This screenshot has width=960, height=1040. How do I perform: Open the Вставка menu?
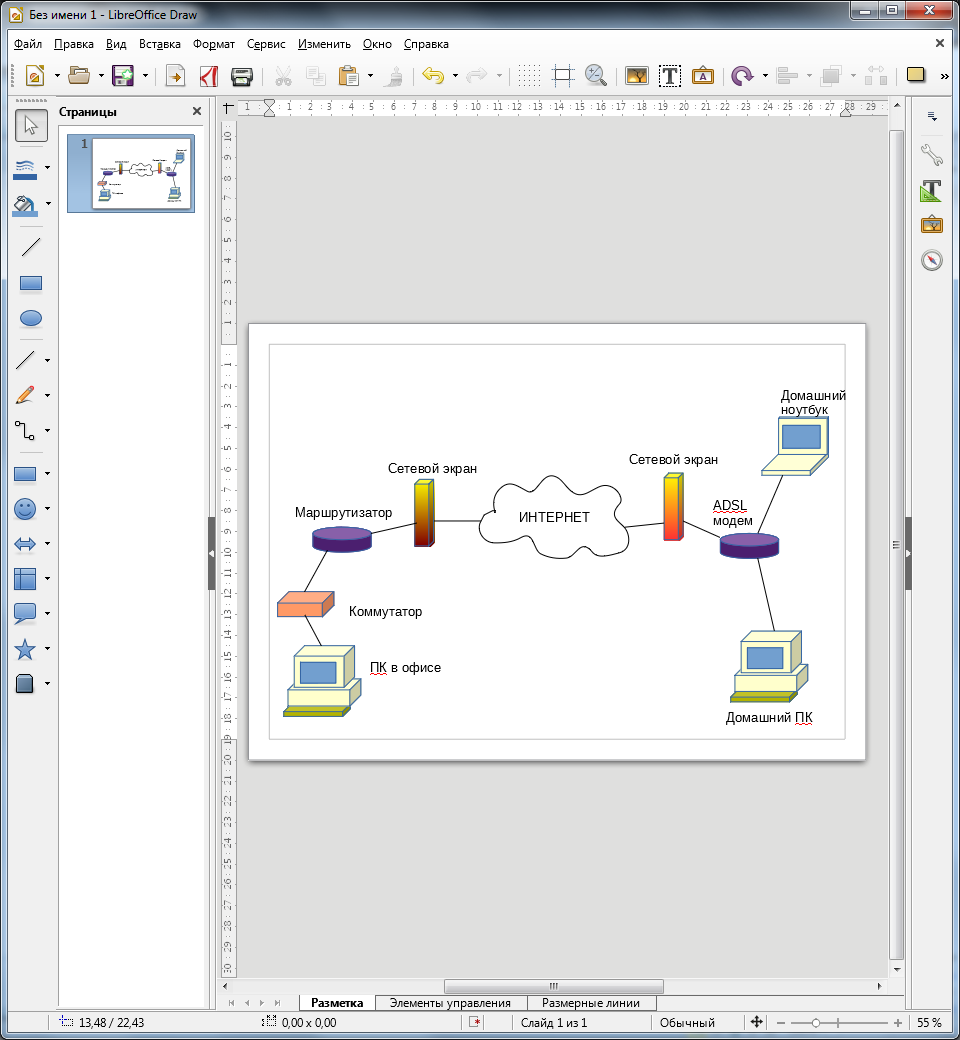[159, 44]
